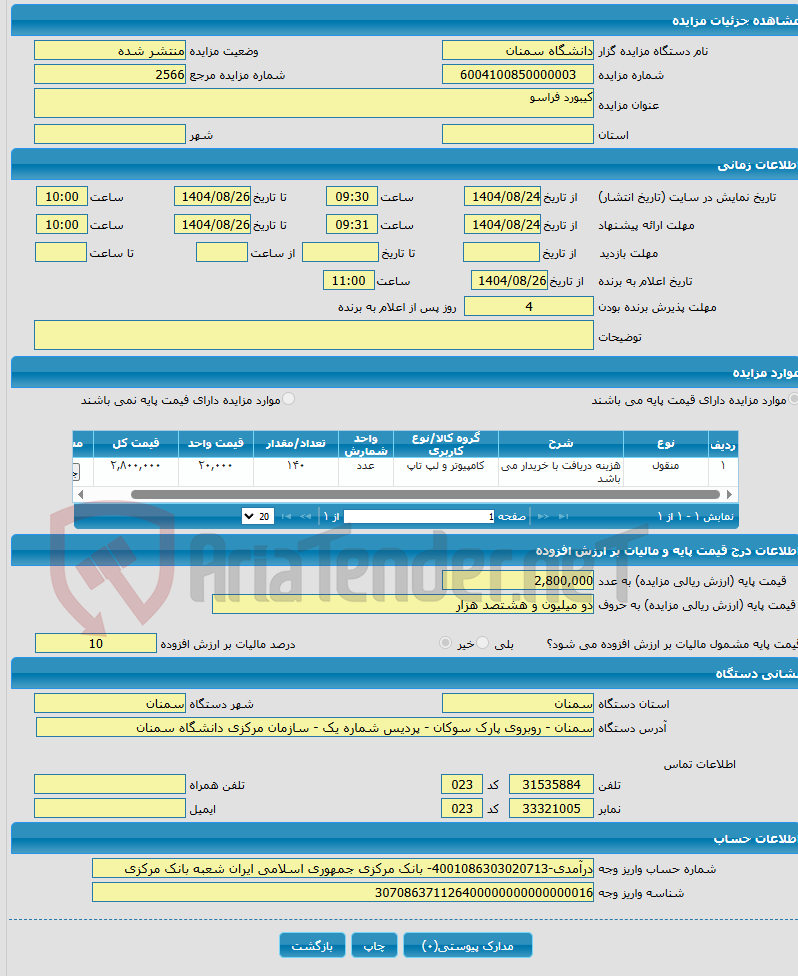Image resolution: width=798 pixels, height=976 pixels.
Task: Click the بازگشت back button
Action: [x=312, y=946]
